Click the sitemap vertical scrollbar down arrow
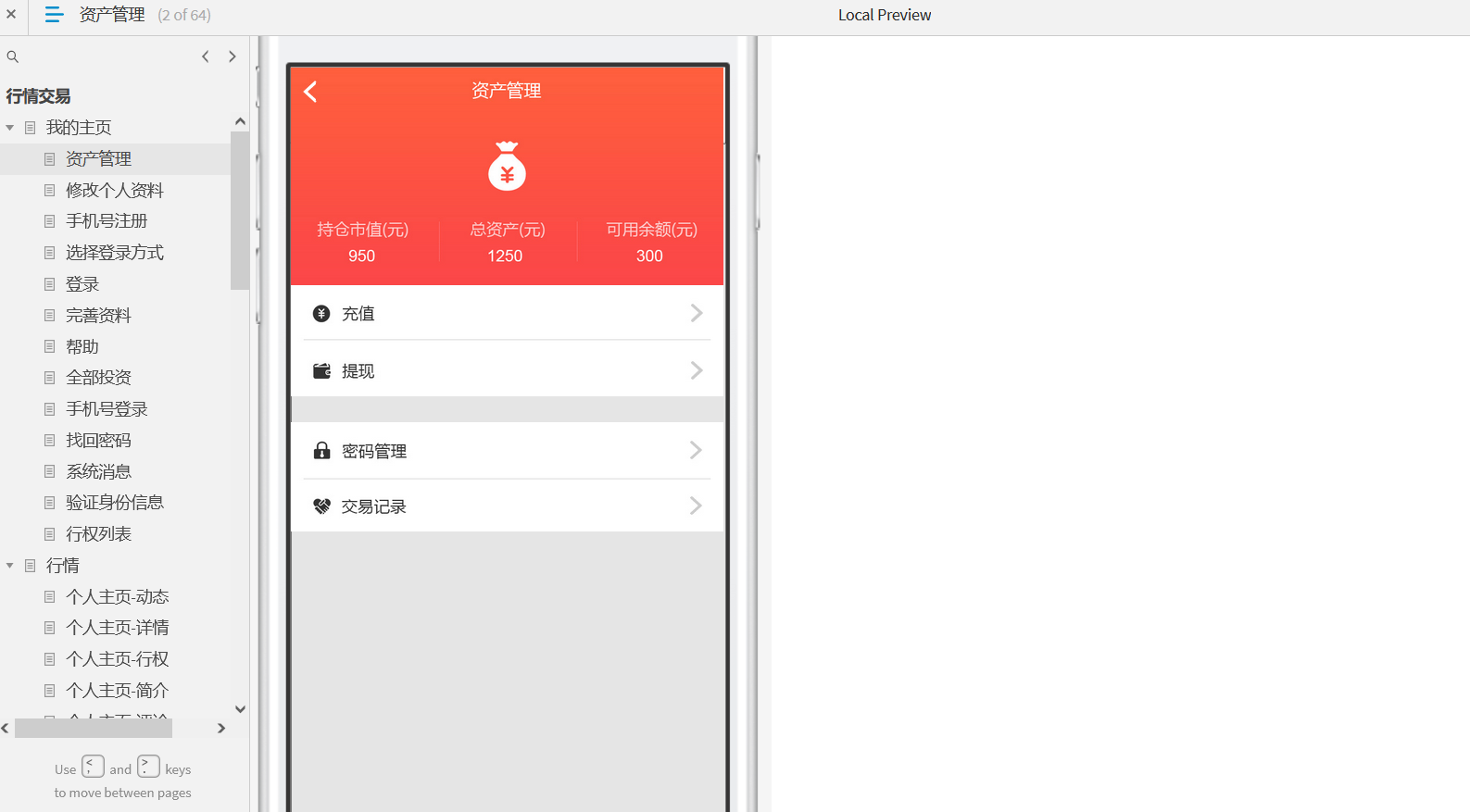Image resolution: width=1470 pixels, height=812 pixels. point(240,709)
